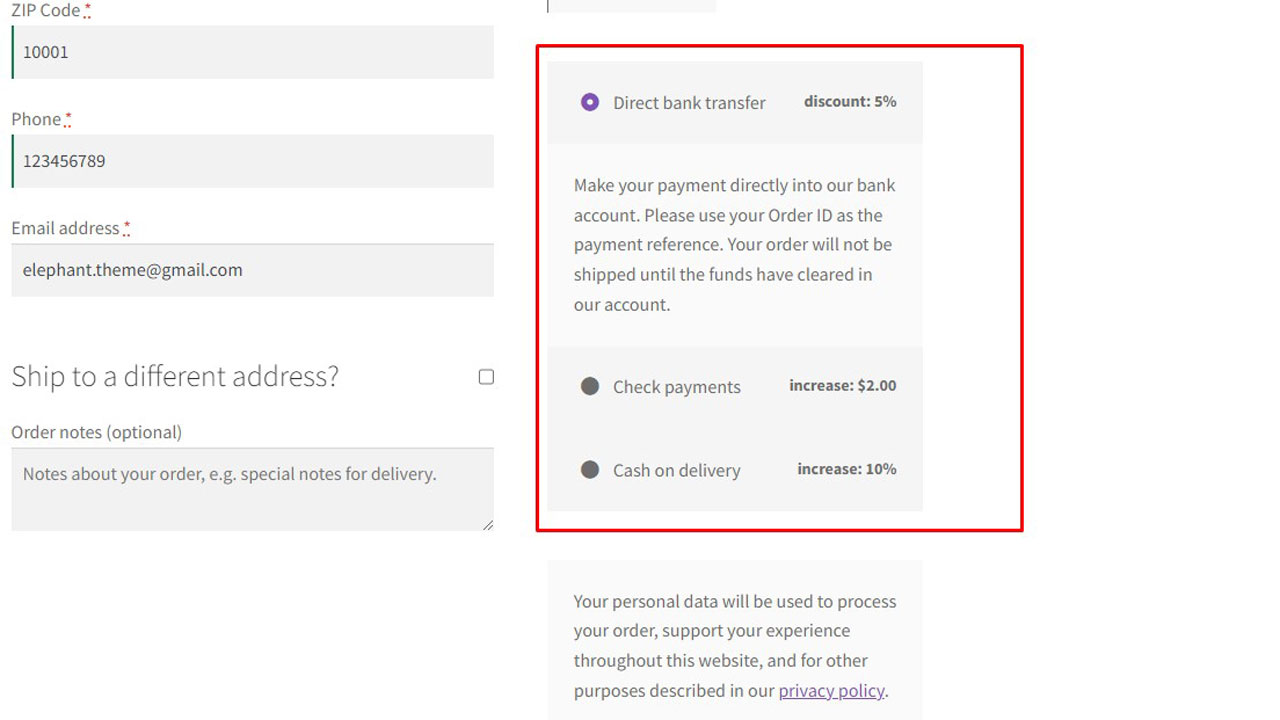Screen dimensions: 1280x720
Task: Click the 'Cash on delivery' label text
Action: tap(676, 471)
